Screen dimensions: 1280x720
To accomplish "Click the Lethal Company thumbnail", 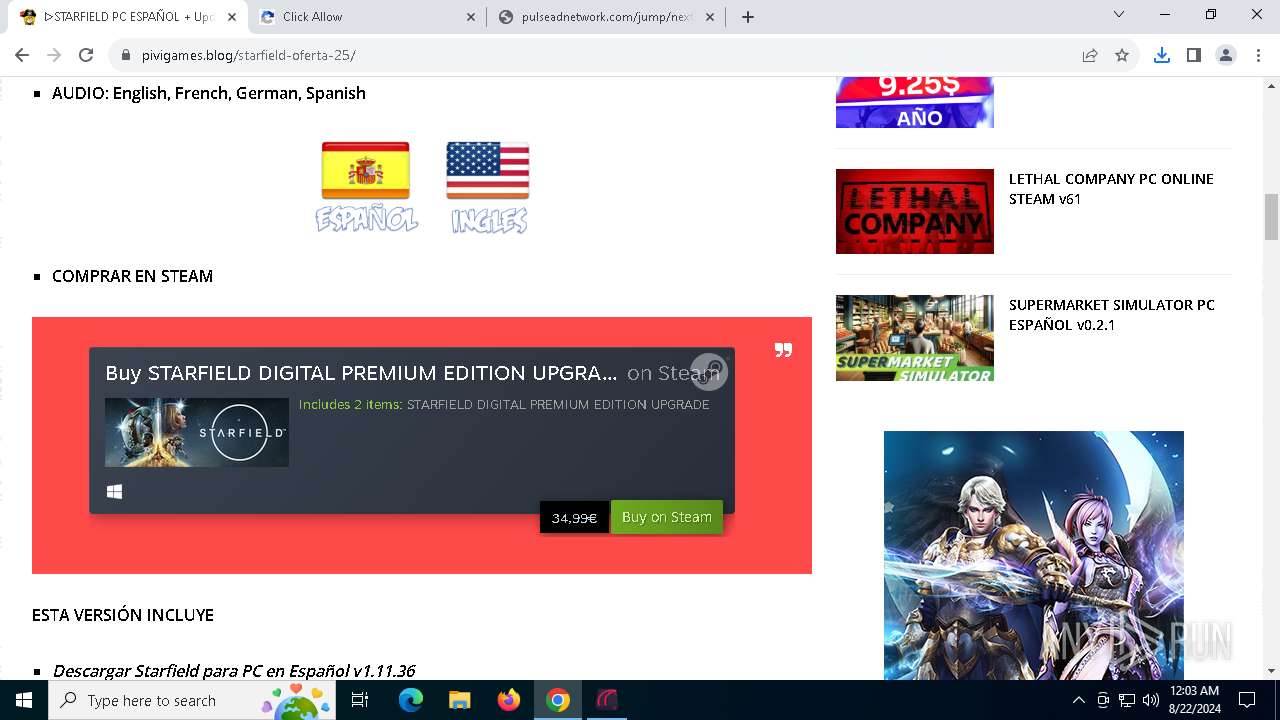I will [915, 211].
